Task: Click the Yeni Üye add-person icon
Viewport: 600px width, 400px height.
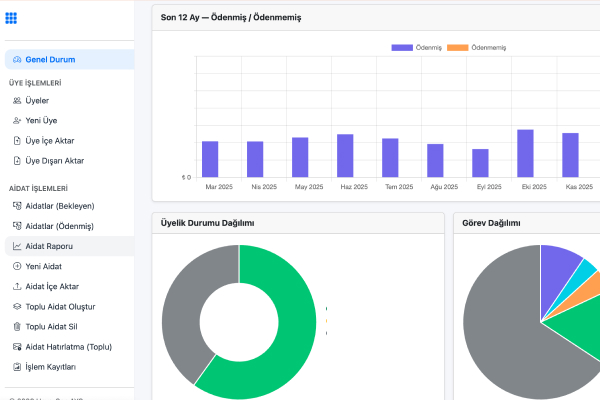Action: click(x=17, y=121)
